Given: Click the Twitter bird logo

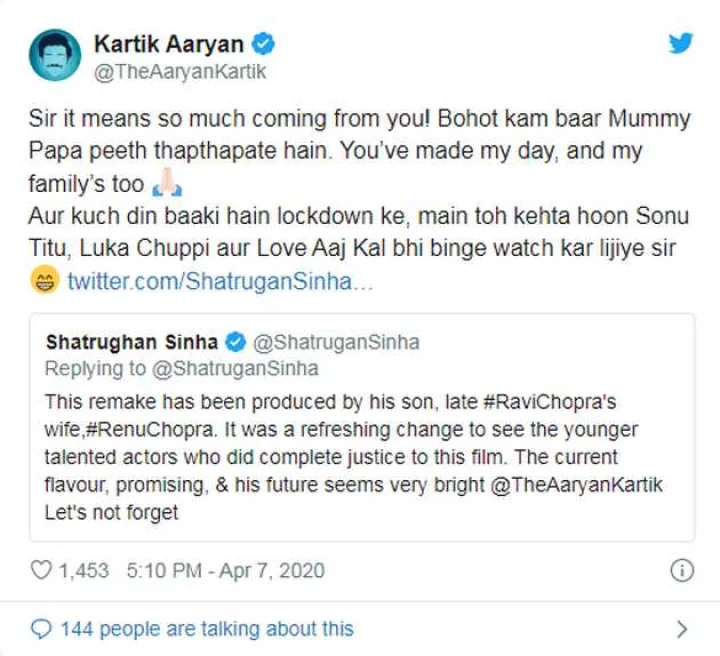Looking at the screenshot, I should pos(681,43).
